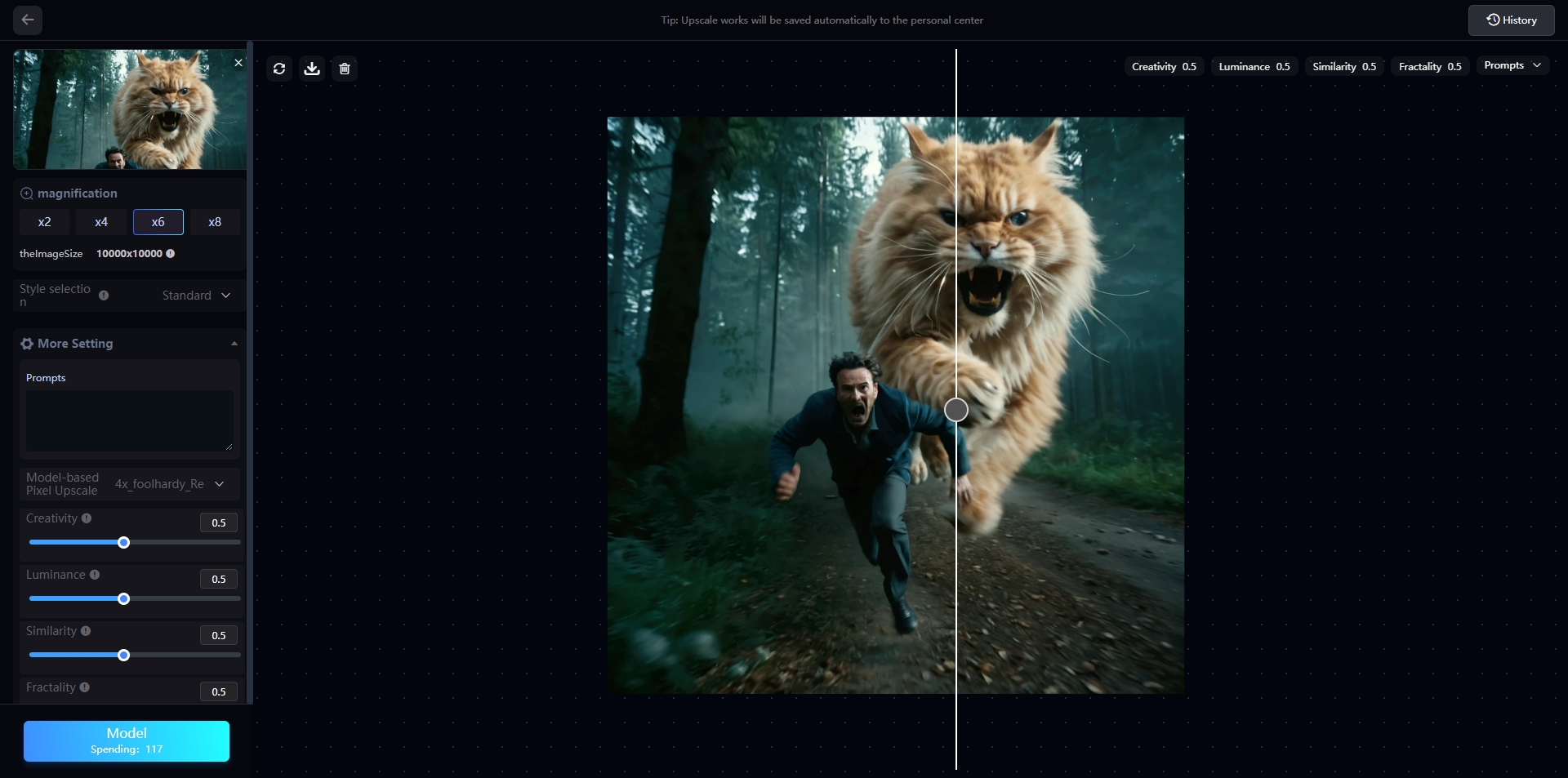1568x778 pixels.
Task: Select x8 magnification
Action: click(215, 222)
